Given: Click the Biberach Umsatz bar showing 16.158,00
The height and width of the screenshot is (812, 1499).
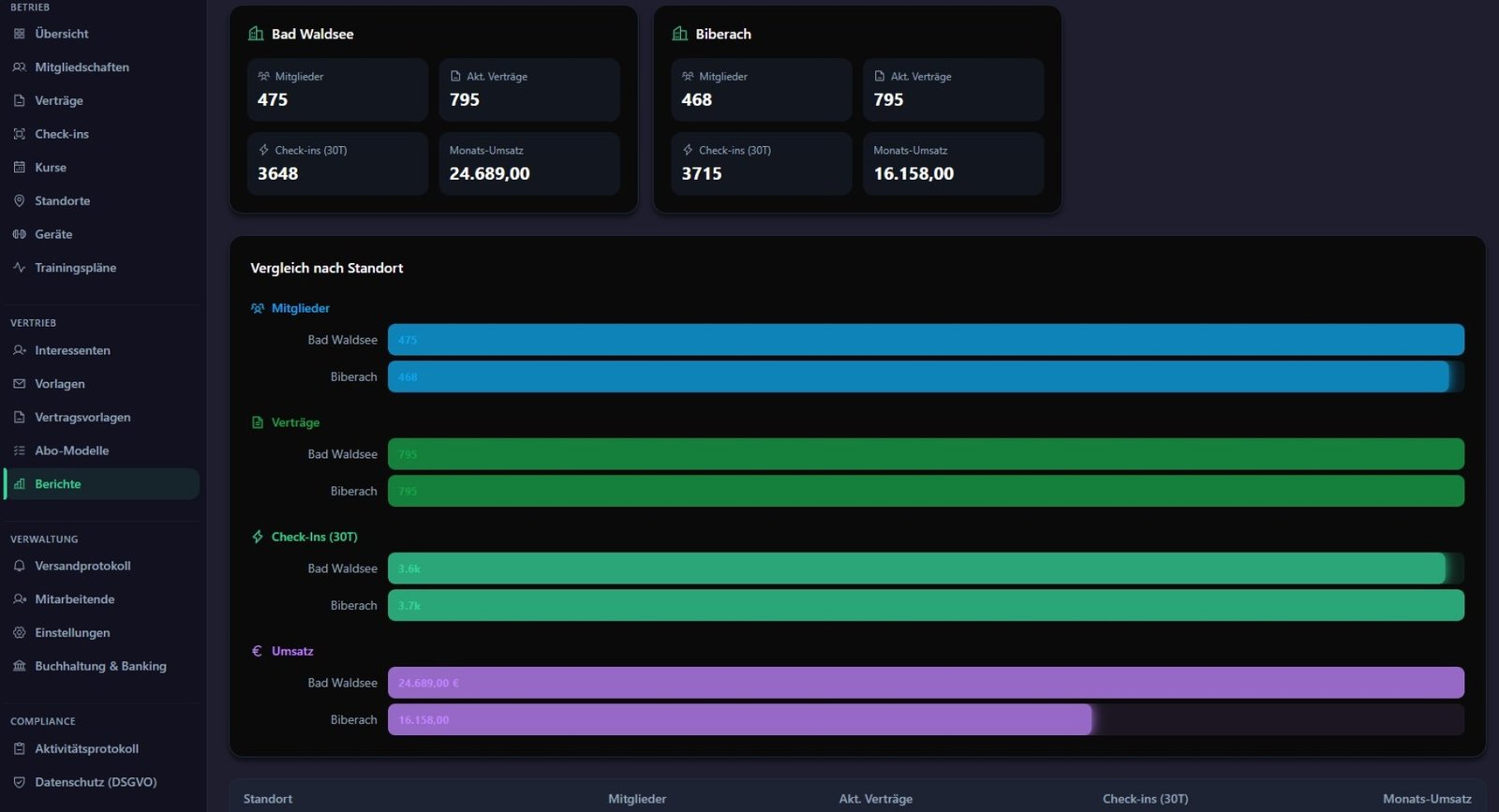Looking at the screenshot, I should pos(739,719).
